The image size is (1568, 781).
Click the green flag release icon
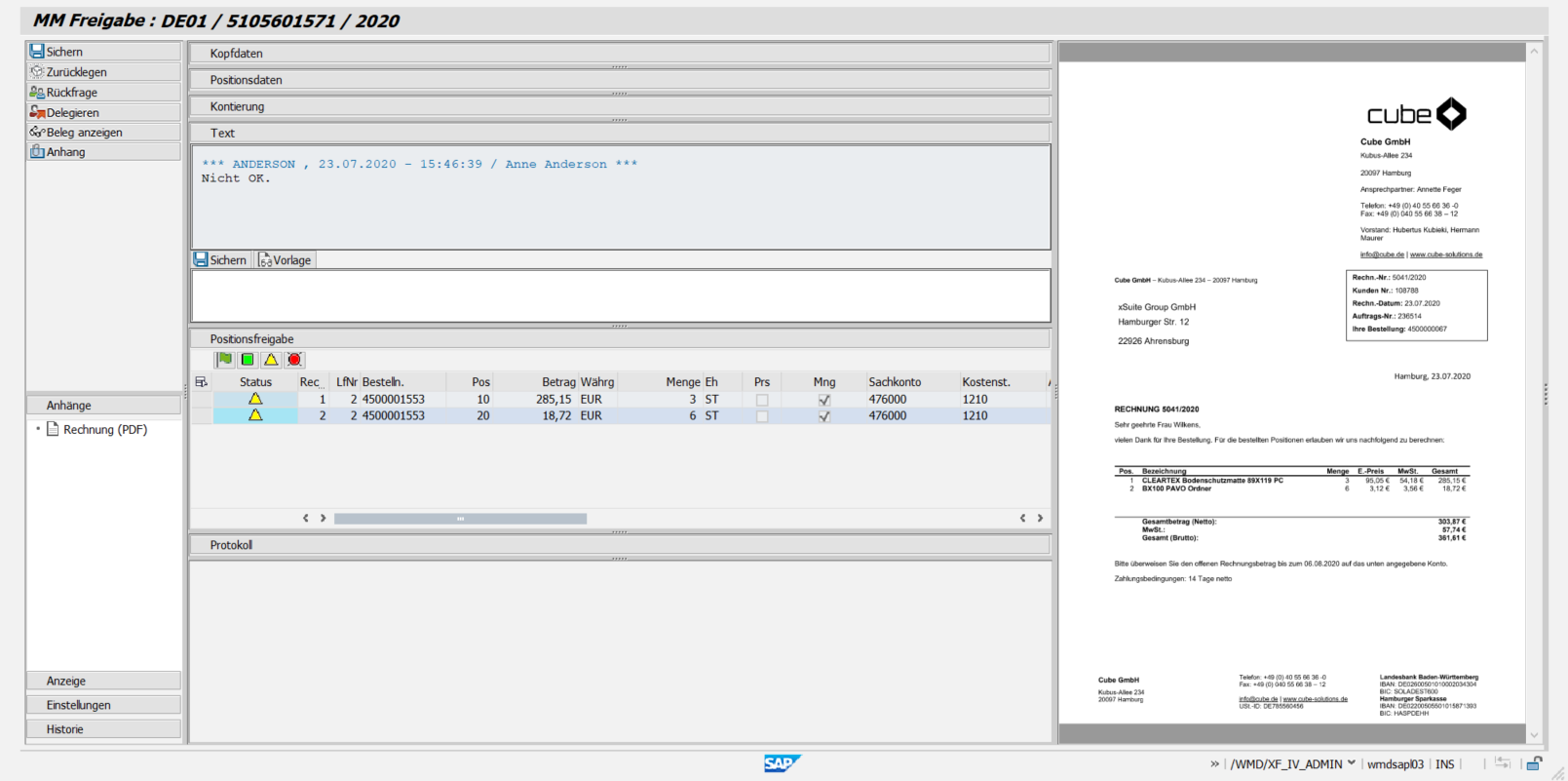click(x=225, y=360)
